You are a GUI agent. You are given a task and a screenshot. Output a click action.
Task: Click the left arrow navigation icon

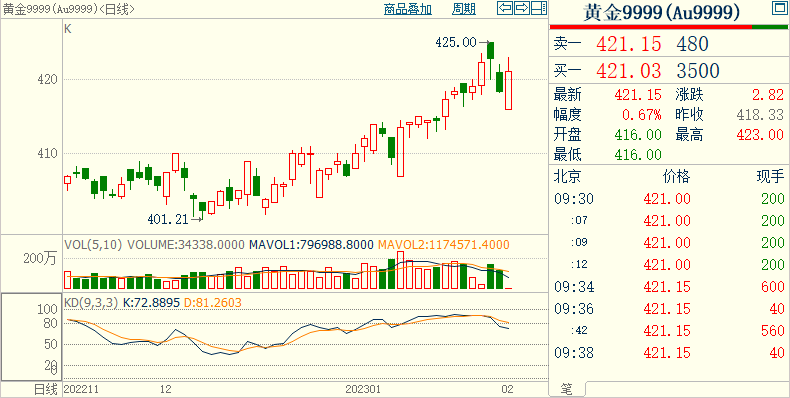coord(505,8)
